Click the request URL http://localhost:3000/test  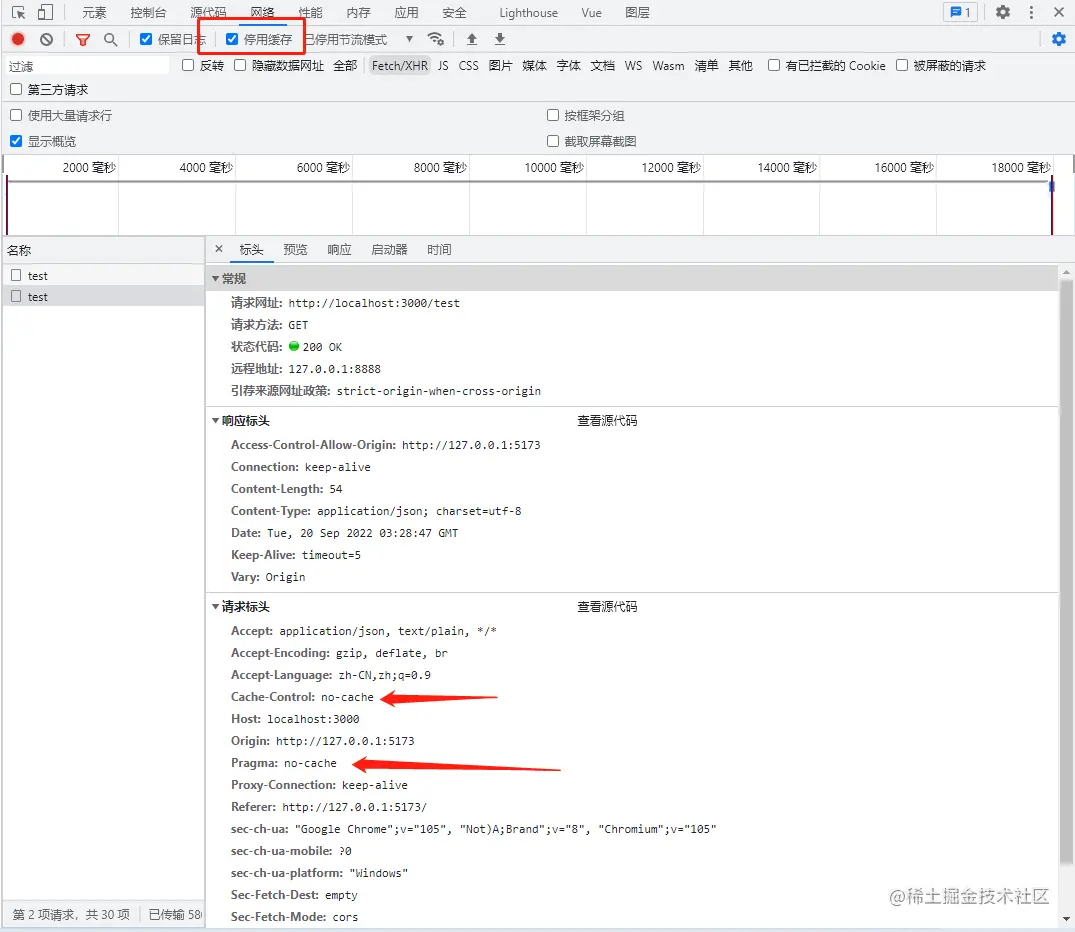[x=374, y=303]
